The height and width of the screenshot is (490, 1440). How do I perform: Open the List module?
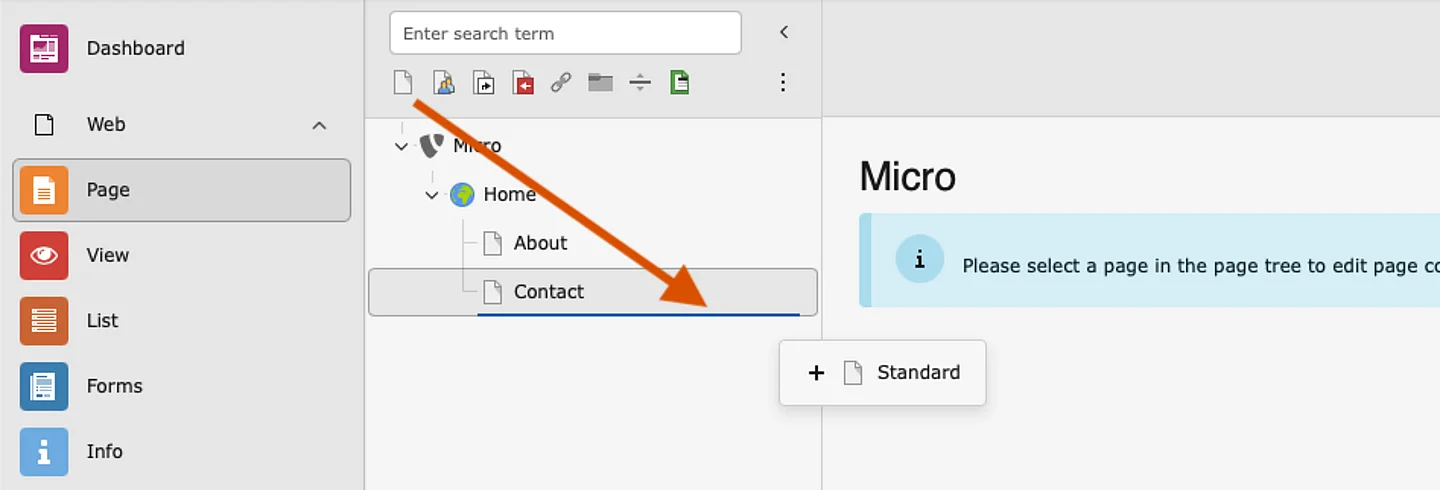coord(102,321)
